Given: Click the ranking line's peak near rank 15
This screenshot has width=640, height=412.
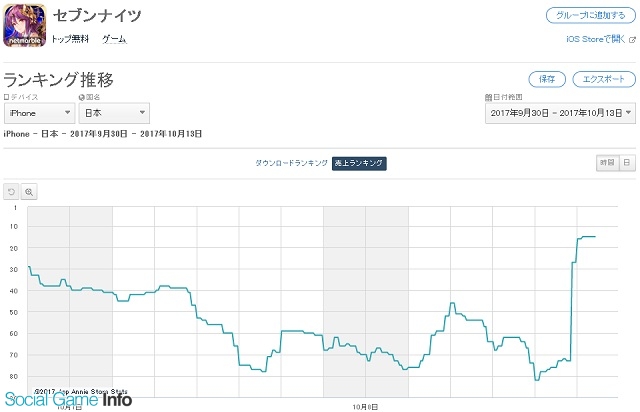Looking at the screenshot, I should 588,236.
